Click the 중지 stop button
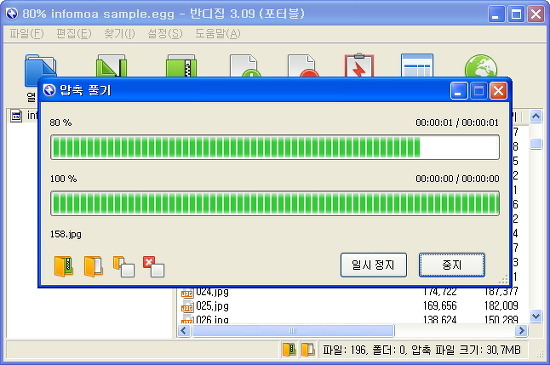 point(452,265)
